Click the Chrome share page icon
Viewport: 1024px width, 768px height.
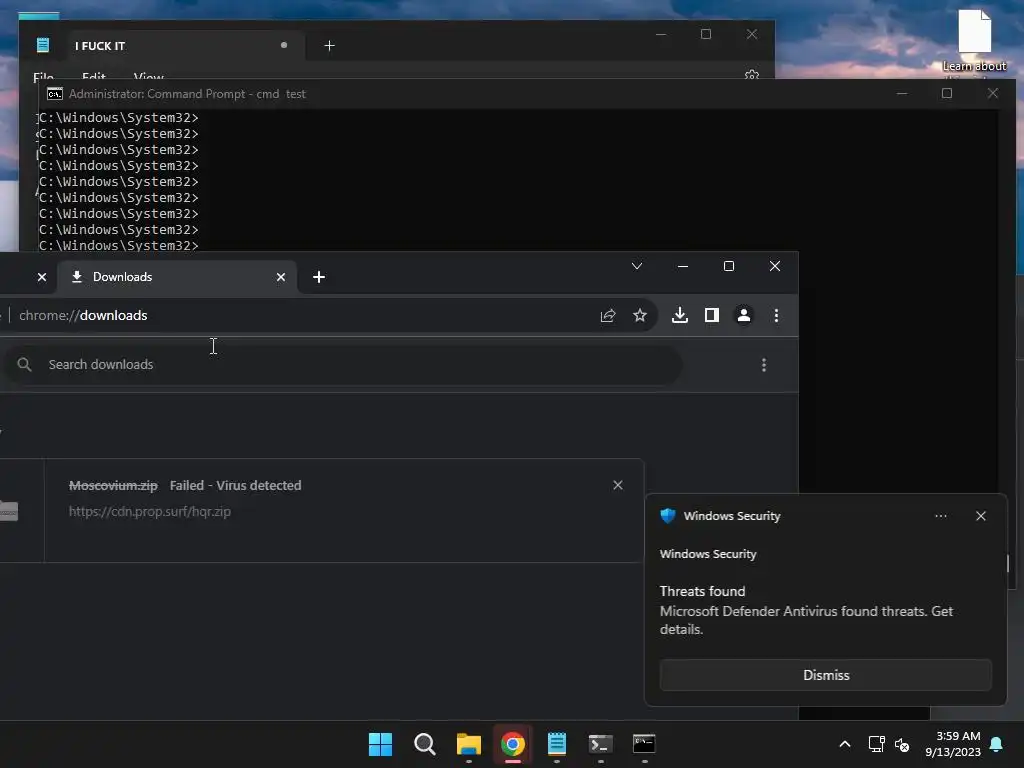(x=608, y=315)
